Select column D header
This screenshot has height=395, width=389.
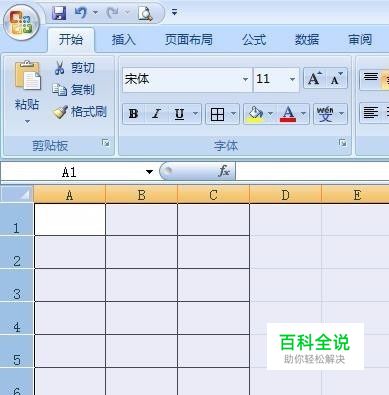point(285,195)
